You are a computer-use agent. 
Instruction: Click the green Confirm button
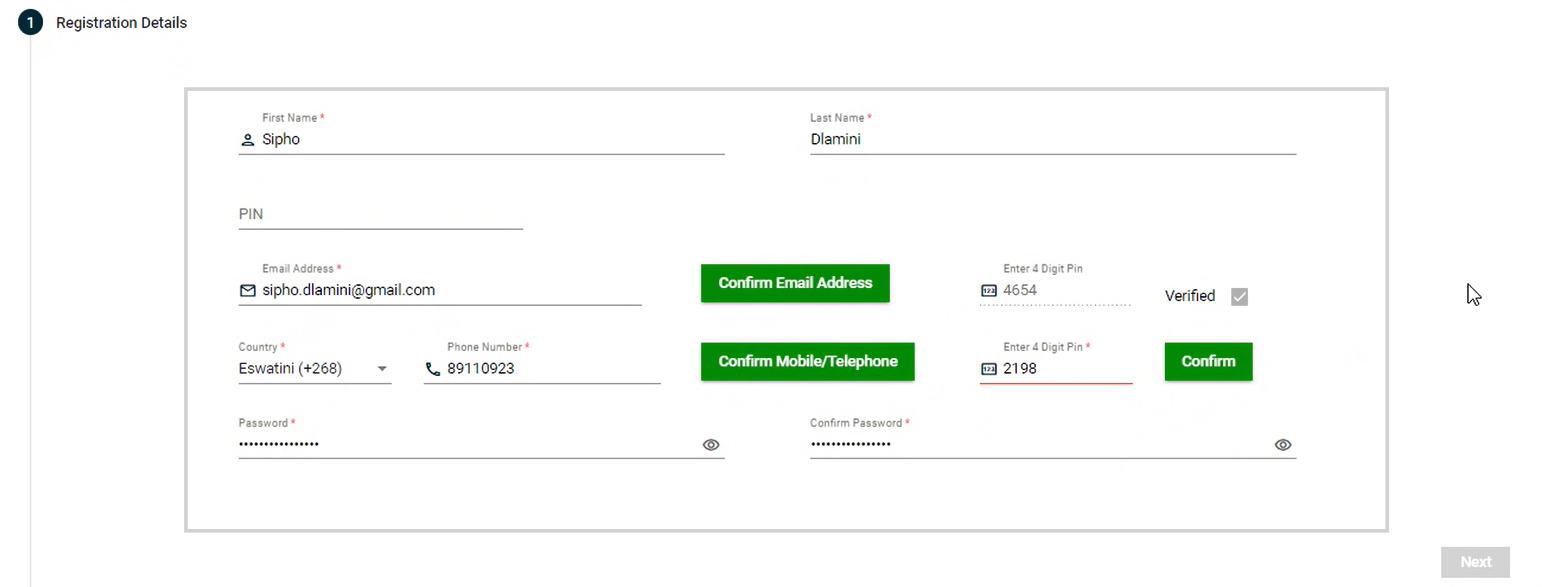coord(1208,361)
